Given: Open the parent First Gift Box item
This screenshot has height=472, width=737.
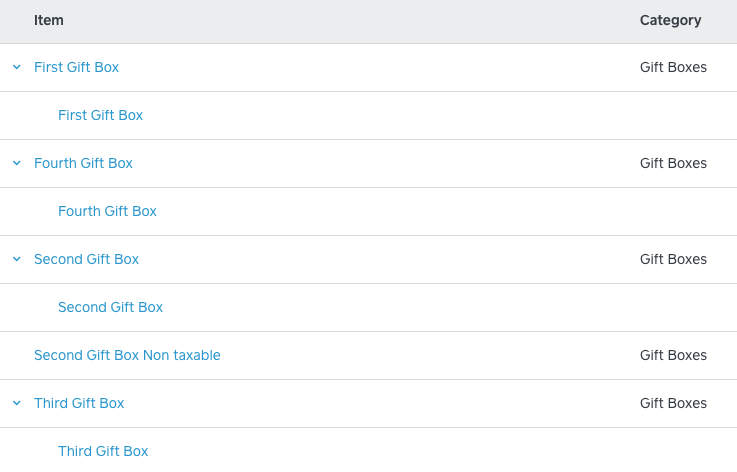Looking at the screenshot, I should pos(76,68).
